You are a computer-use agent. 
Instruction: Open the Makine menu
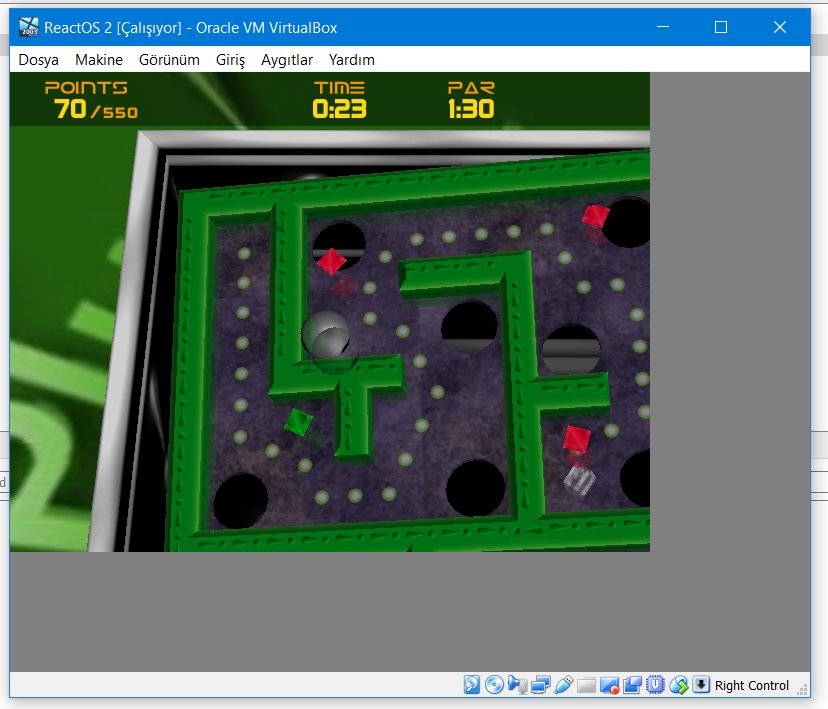[x=99, y=60]
